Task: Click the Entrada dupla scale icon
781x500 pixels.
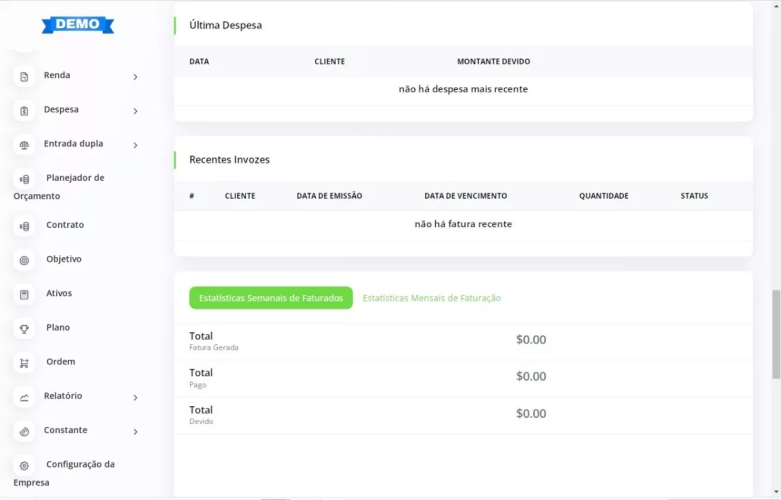Action: (25, 145)
